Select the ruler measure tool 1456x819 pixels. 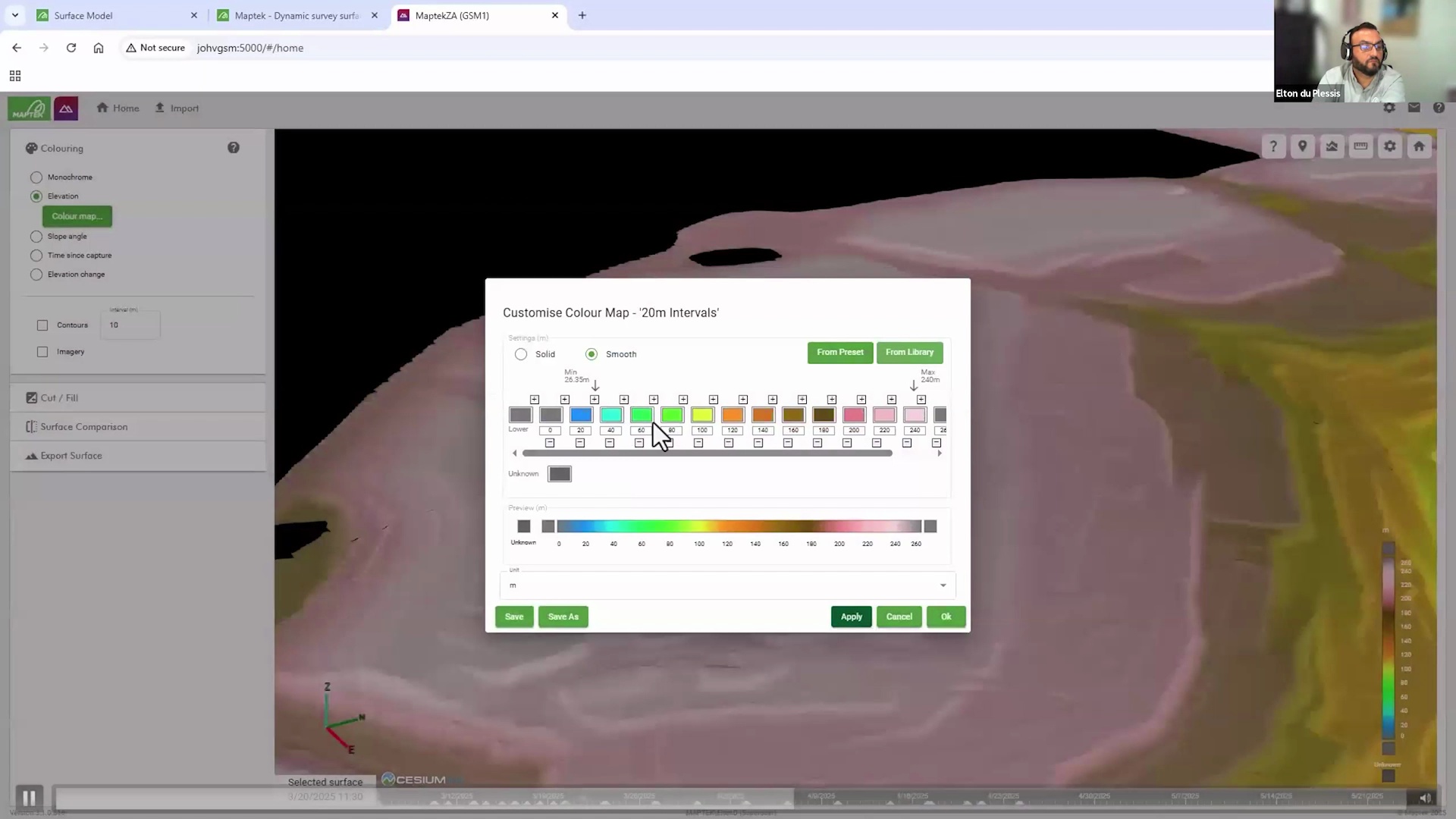(1361, 147)
